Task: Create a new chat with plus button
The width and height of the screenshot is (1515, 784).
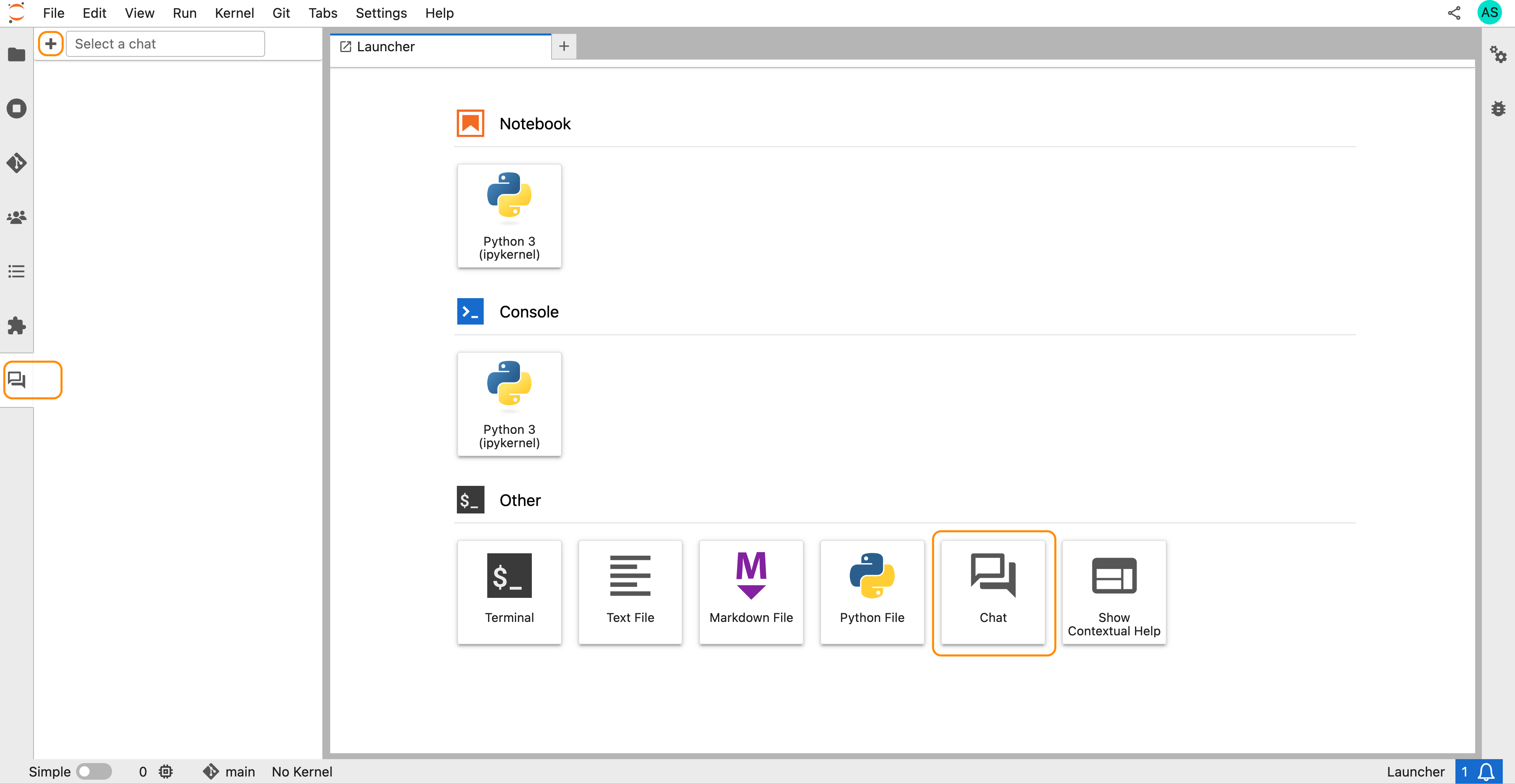Action: 50,43
